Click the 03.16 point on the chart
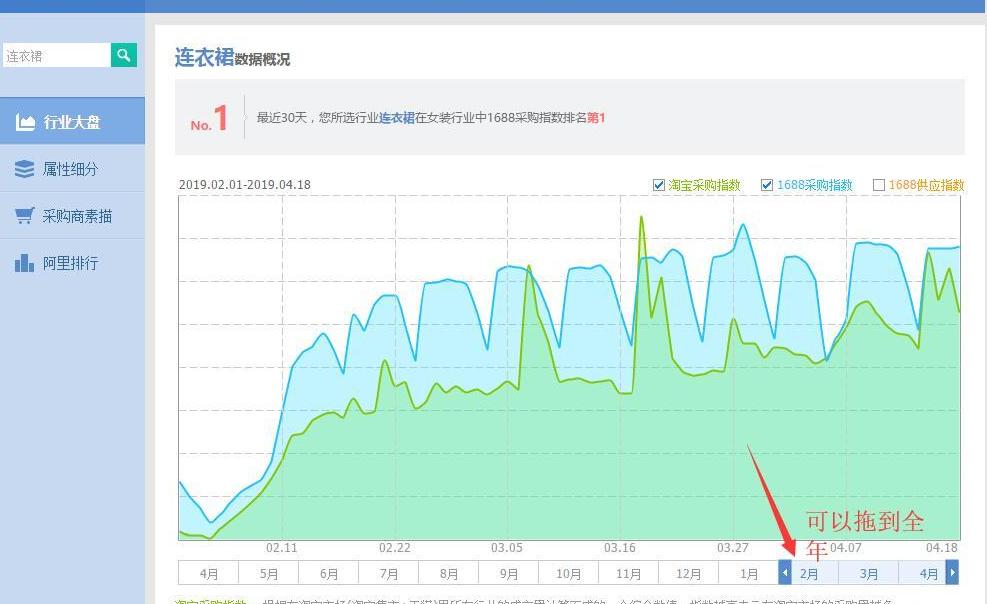Image resolution: width=987 pixels, height=604 pixels. tap(620, 548)
